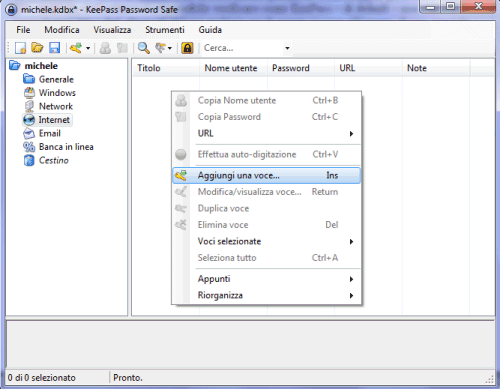
Task: Open the Guida menu
Action: [210, 30]
